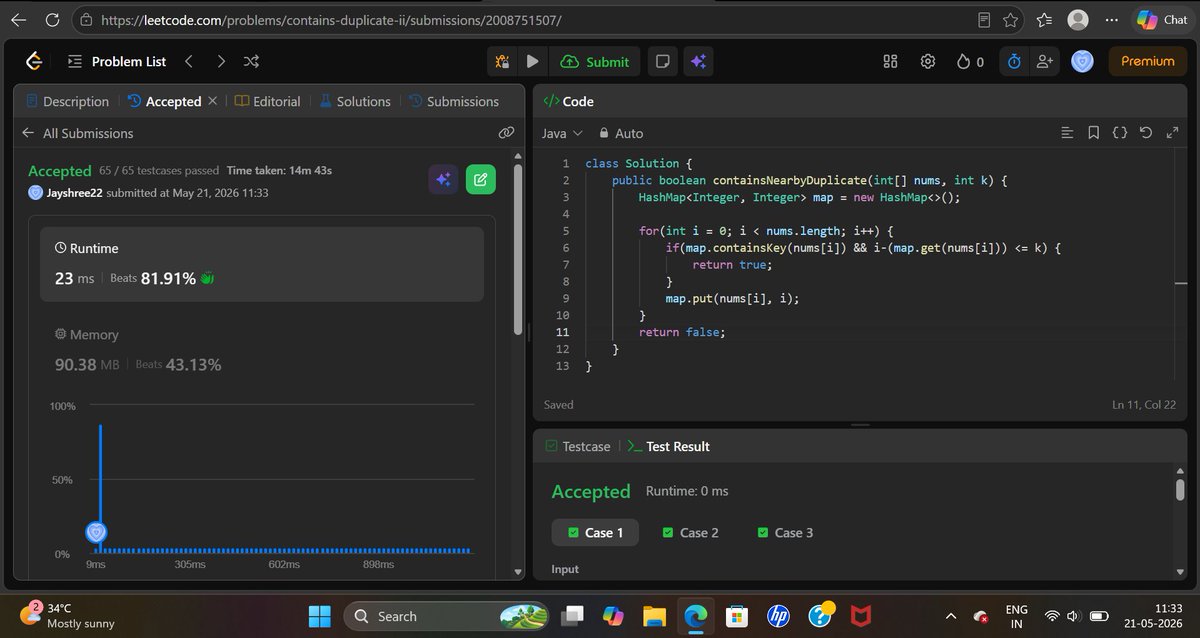Viewport: 1200px width, 638px height.
Task: Switch to the Editorial tab
Action: point(267,101)
